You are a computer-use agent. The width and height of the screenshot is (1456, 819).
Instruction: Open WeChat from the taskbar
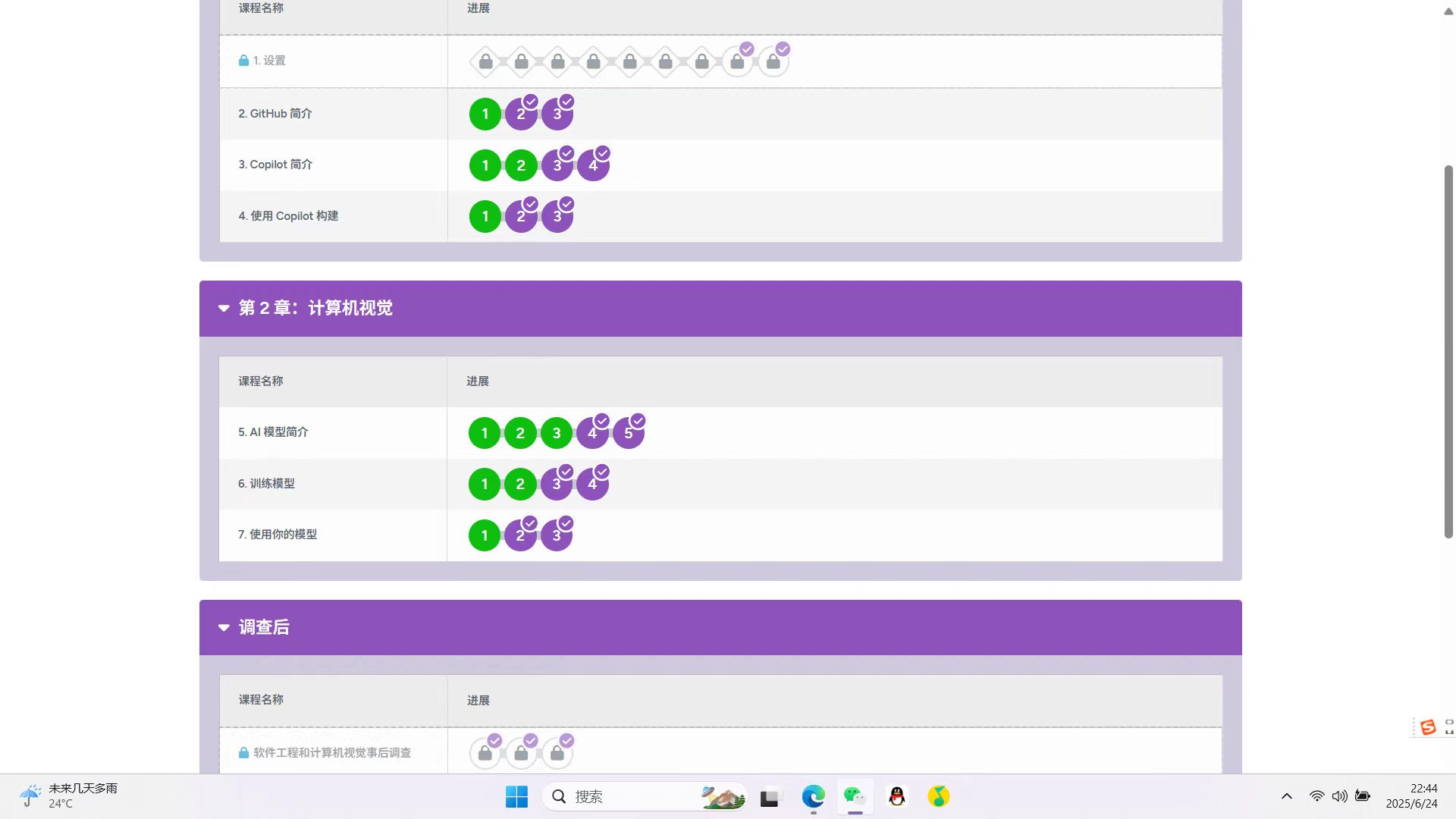pyautogui.click(x=855, y=797)
